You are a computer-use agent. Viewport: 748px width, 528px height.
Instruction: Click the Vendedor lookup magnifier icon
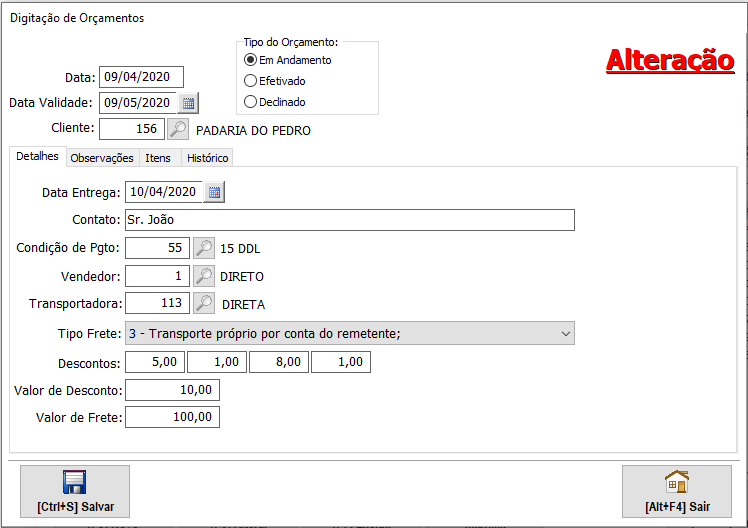pyautogui.click(x=203, y=276)
